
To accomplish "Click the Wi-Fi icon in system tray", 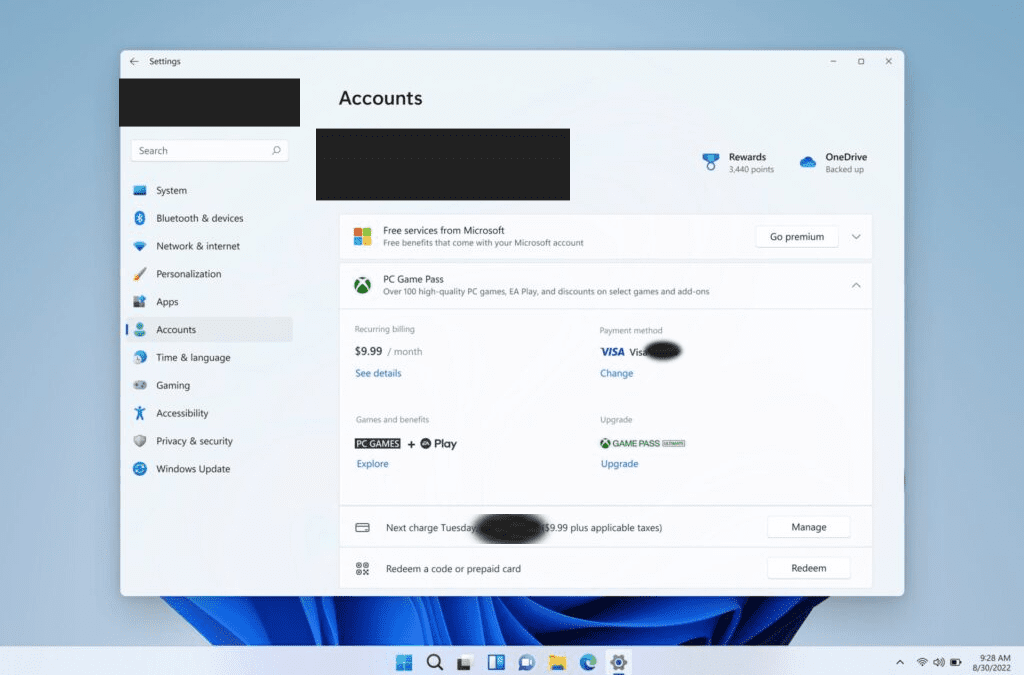I will point(922,663).
